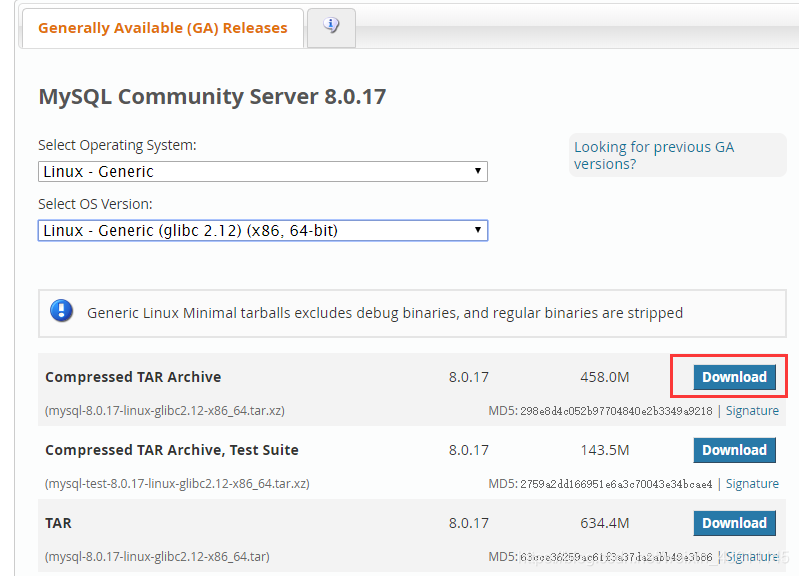
Task: Select the filename mysql-8.0.17-linux-glibc2.12-x86_64.tar
Action: click(157, 557)
